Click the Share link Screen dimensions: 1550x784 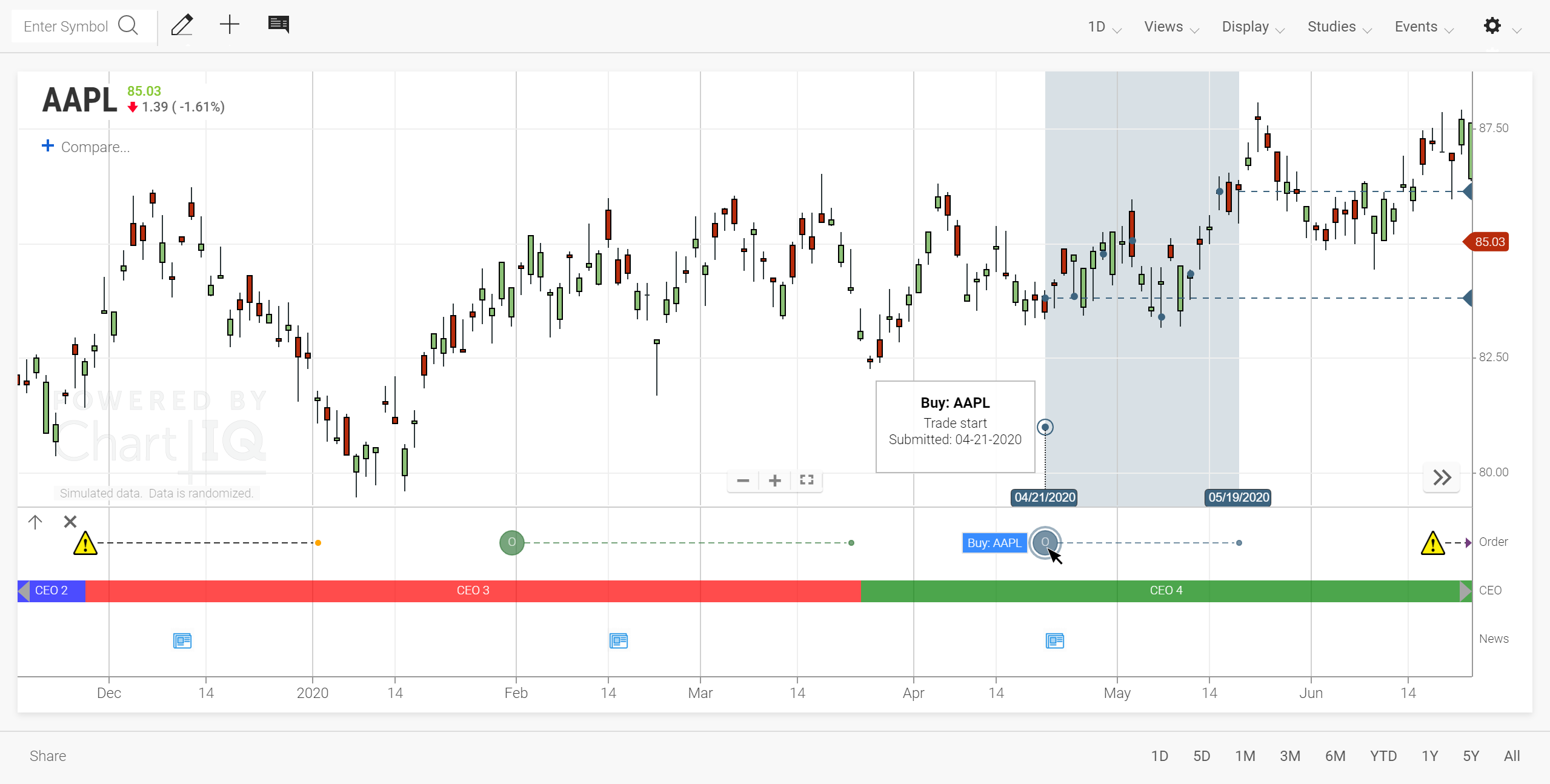pos(48,756)
